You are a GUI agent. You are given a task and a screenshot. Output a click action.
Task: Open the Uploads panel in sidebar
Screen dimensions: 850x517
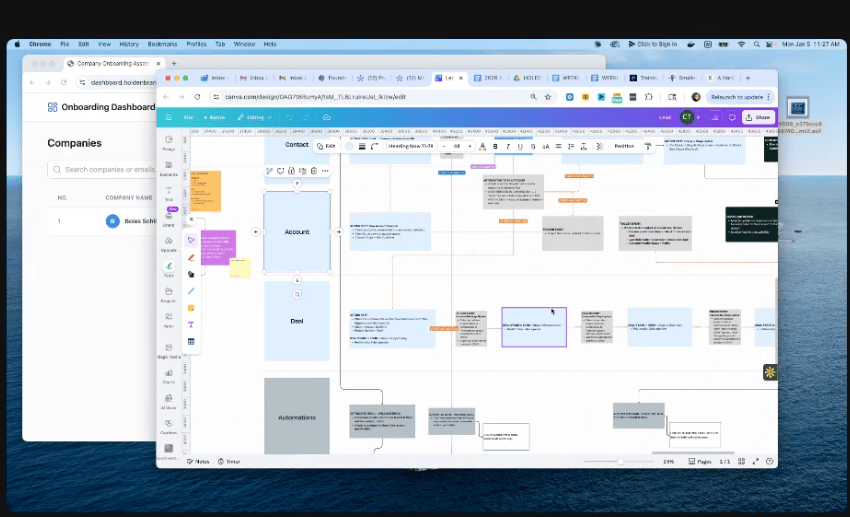(x=168, y=243)
